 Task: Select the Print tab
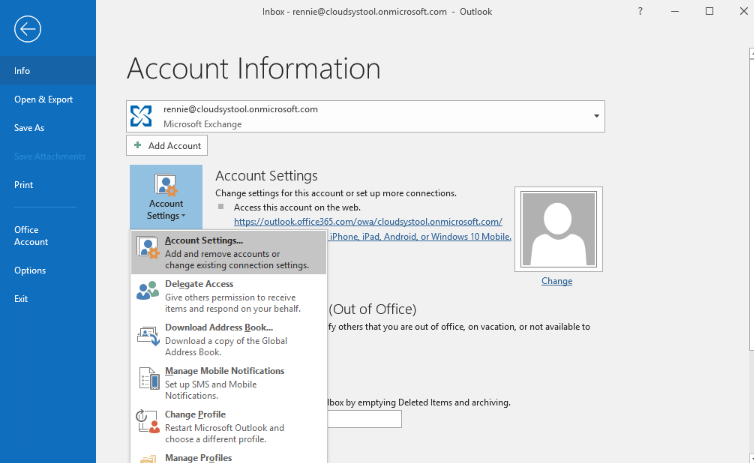[x=48, y=185]
